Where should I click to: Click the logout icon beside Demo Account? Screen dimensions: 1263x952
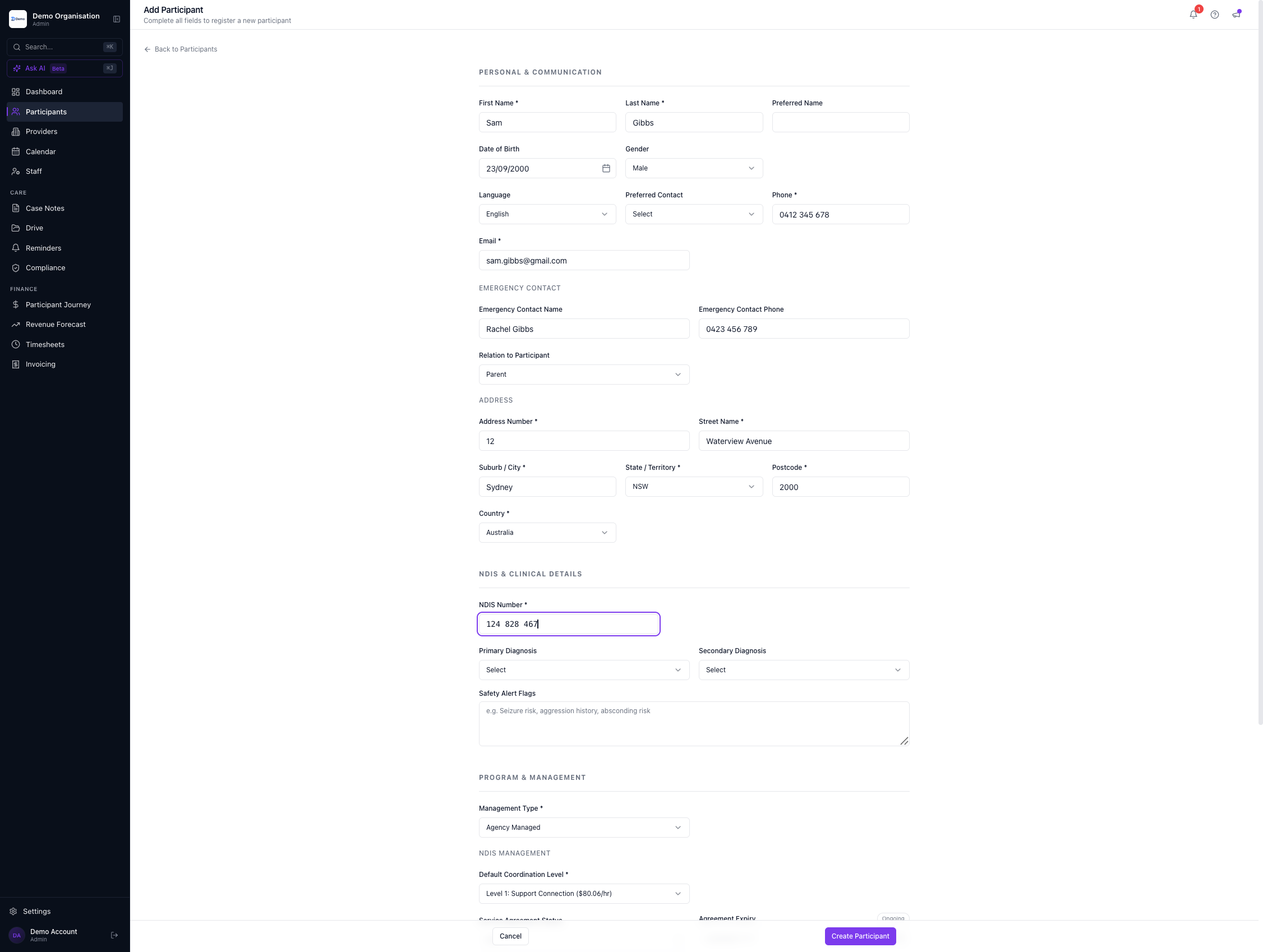tap(114, 935)
